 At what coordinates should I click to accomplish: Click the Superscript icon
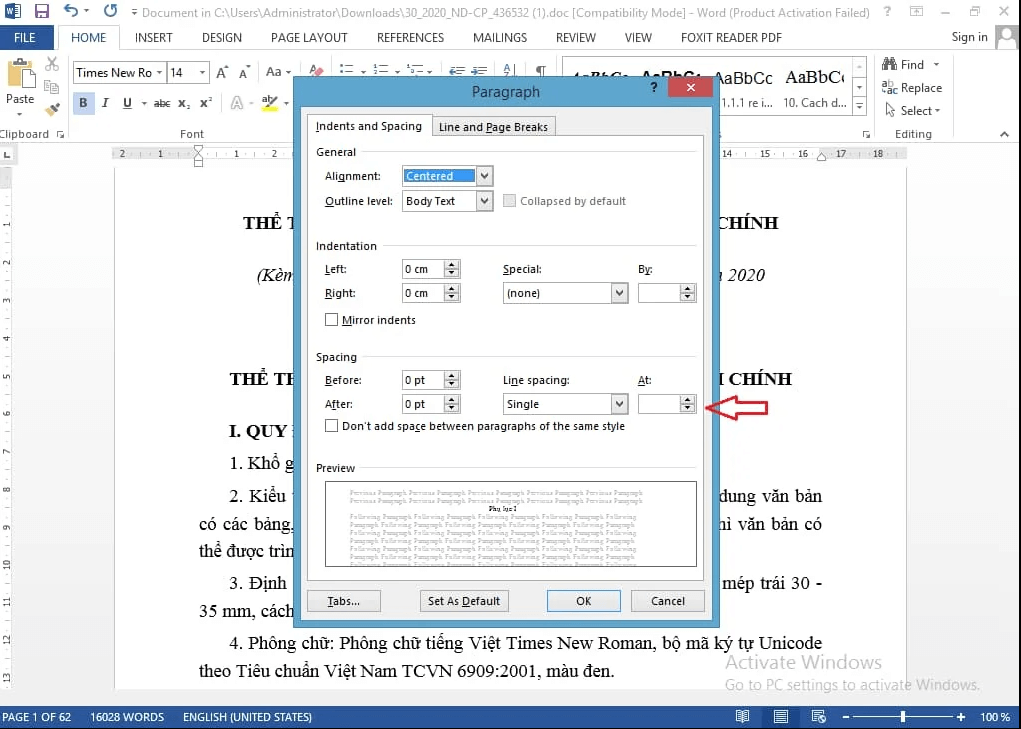click(204, 102)
